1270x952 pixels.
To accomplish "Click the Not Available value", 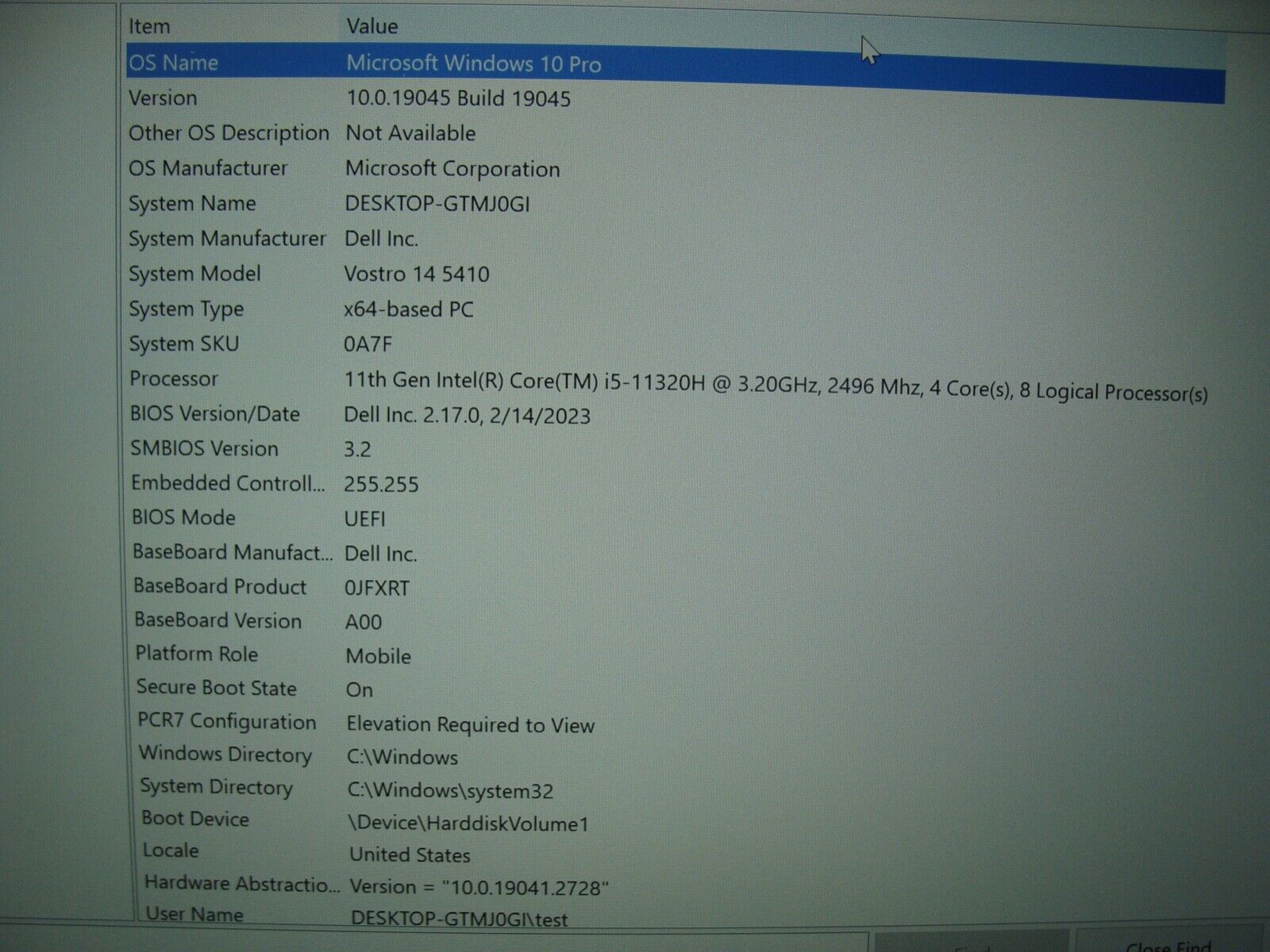I will [x=410, y=133].
